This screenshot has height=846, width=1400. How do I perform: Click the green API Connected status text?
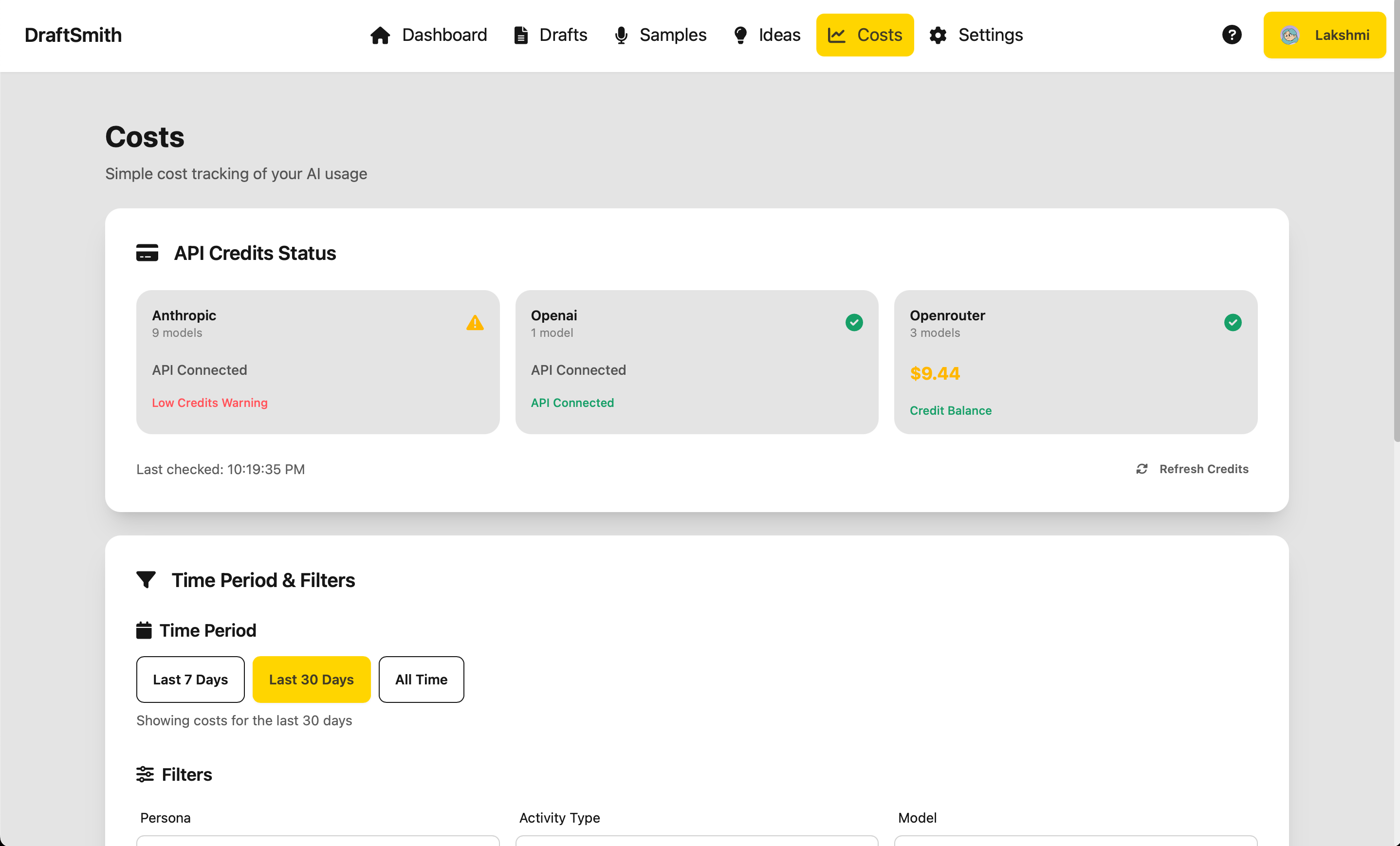pos(572,403)
